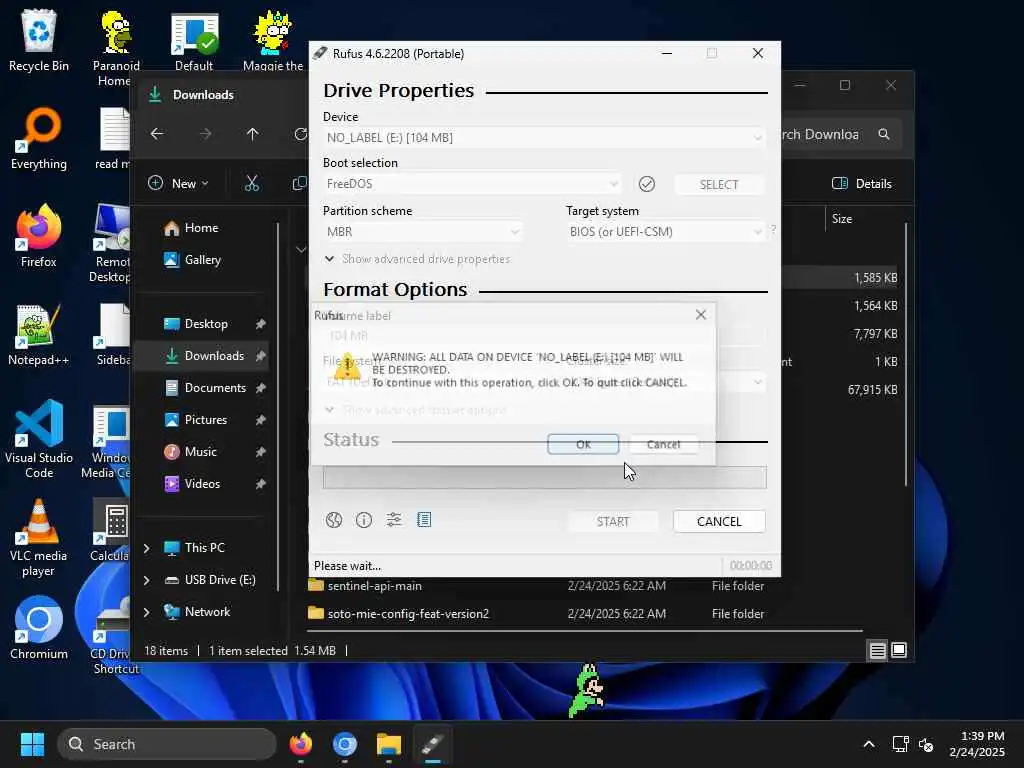Click the checksum checkmark icon in Rufus
The width and height of the screenshot is (1024, 768).
click(x=647, y=184)
